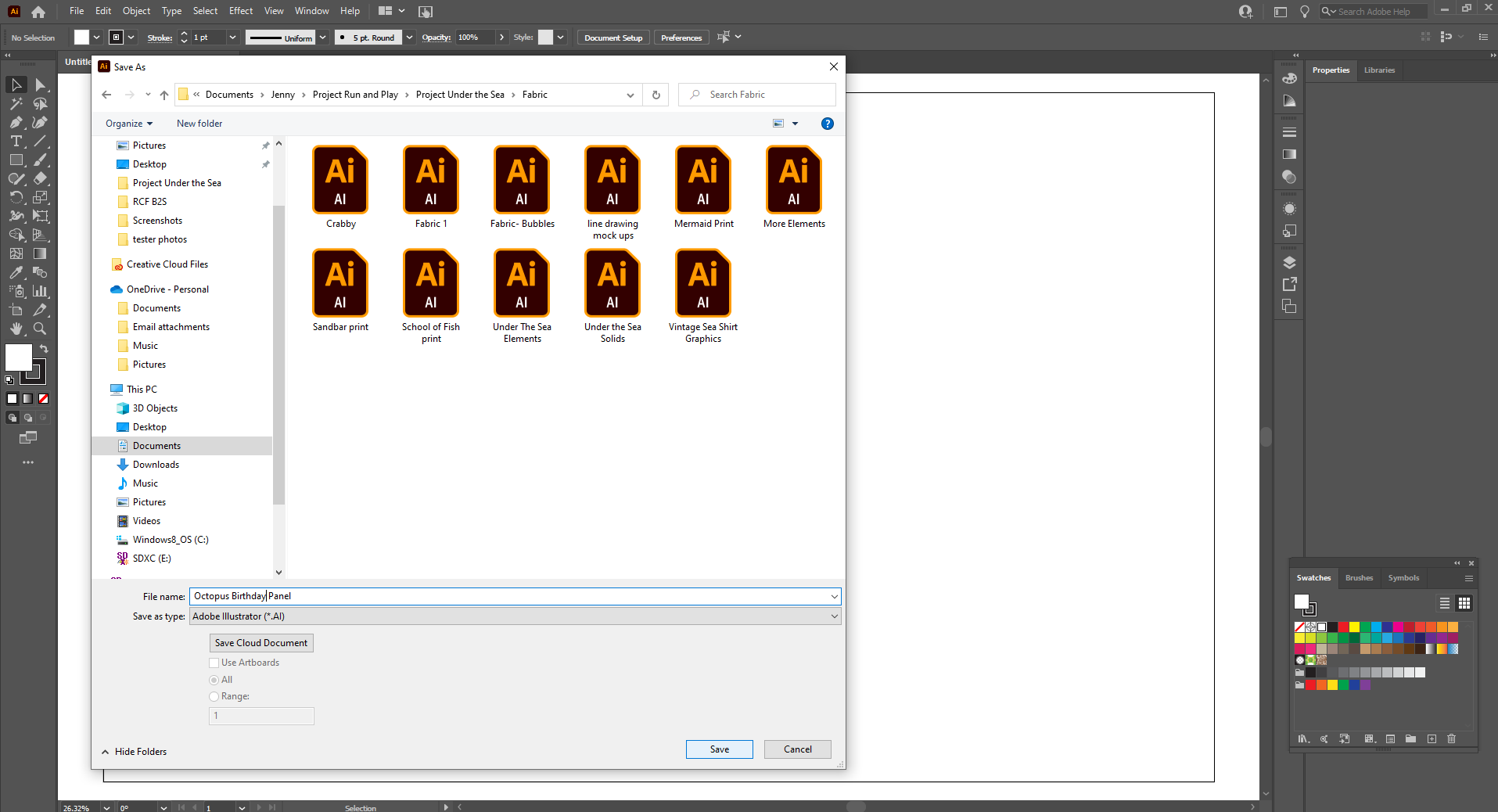Open the Effect menu

click(x=241, y=11)
